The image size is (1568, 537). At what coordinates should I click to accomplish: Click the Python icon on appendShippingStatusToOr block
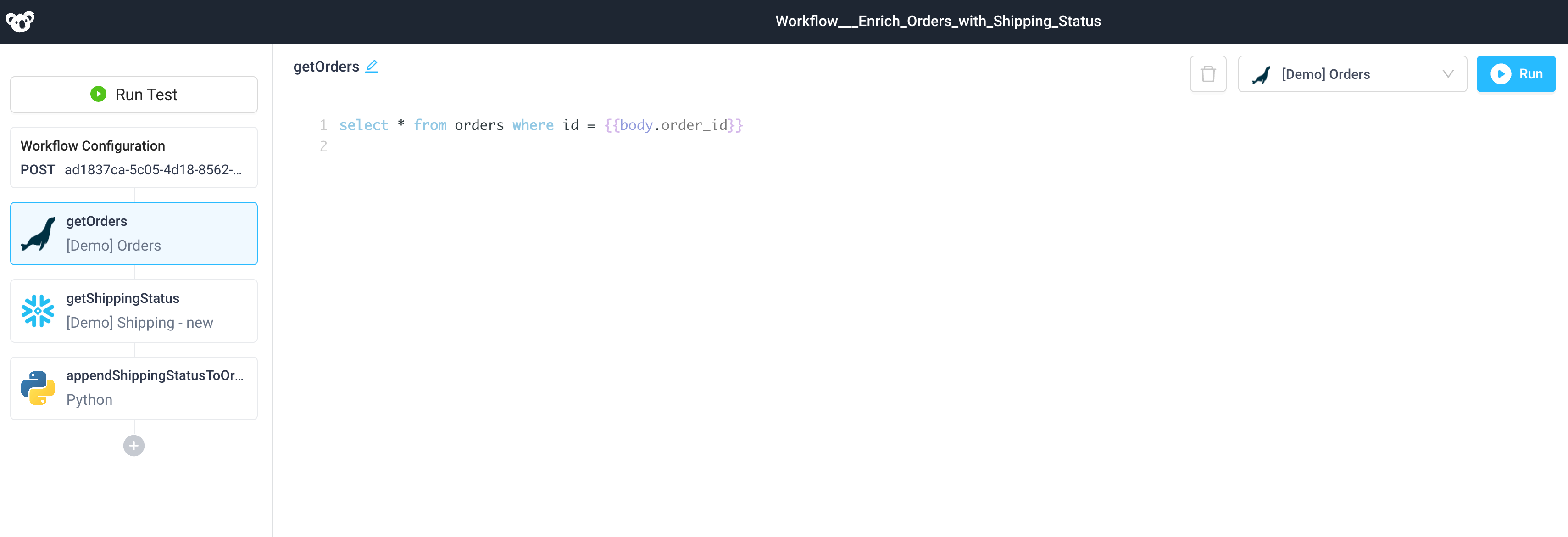(x=37, y=388)
